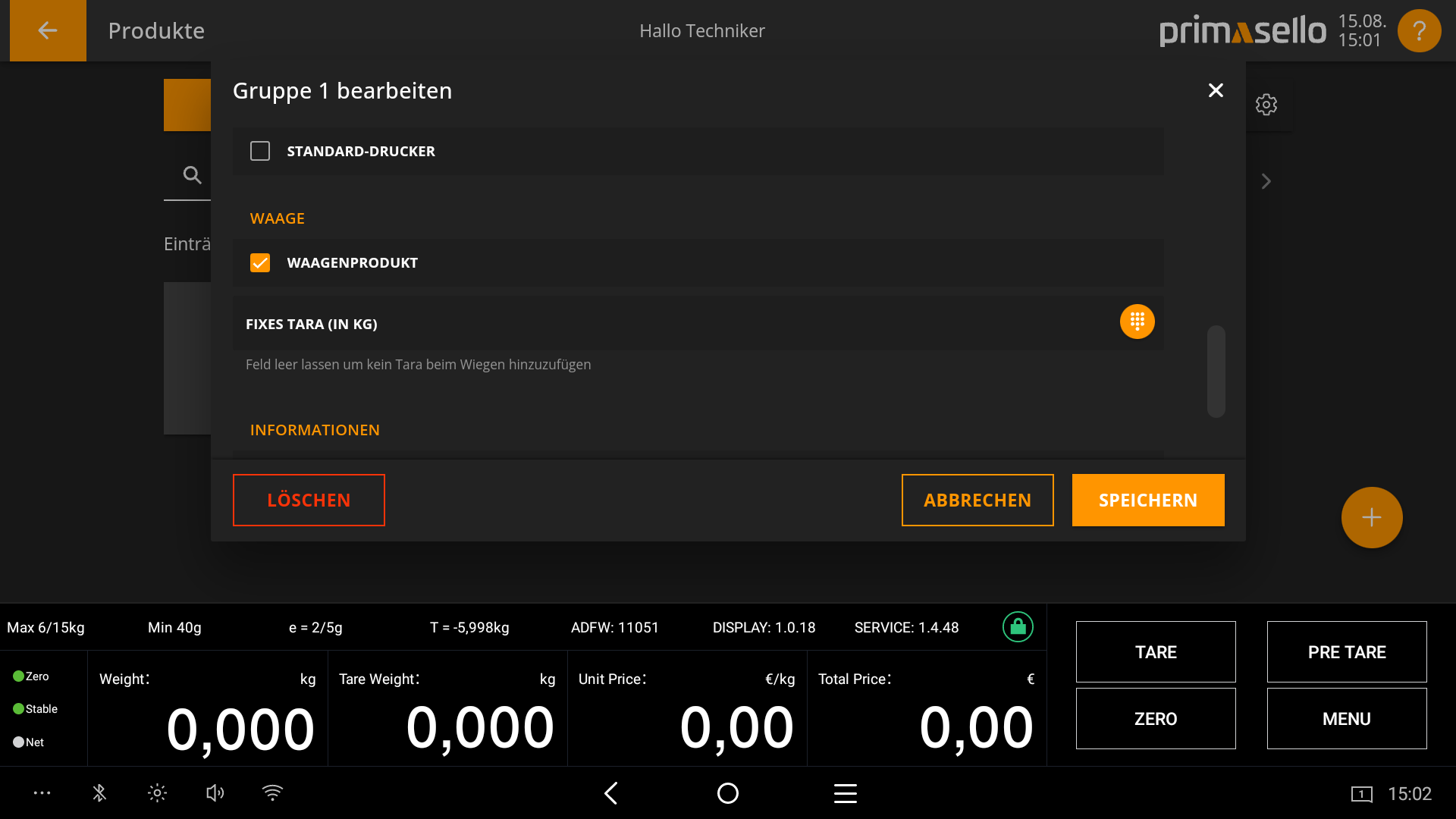The width and height of the screenshot is (1456, 819).
Task: Open the recent apps menu button
Action: 845,793
